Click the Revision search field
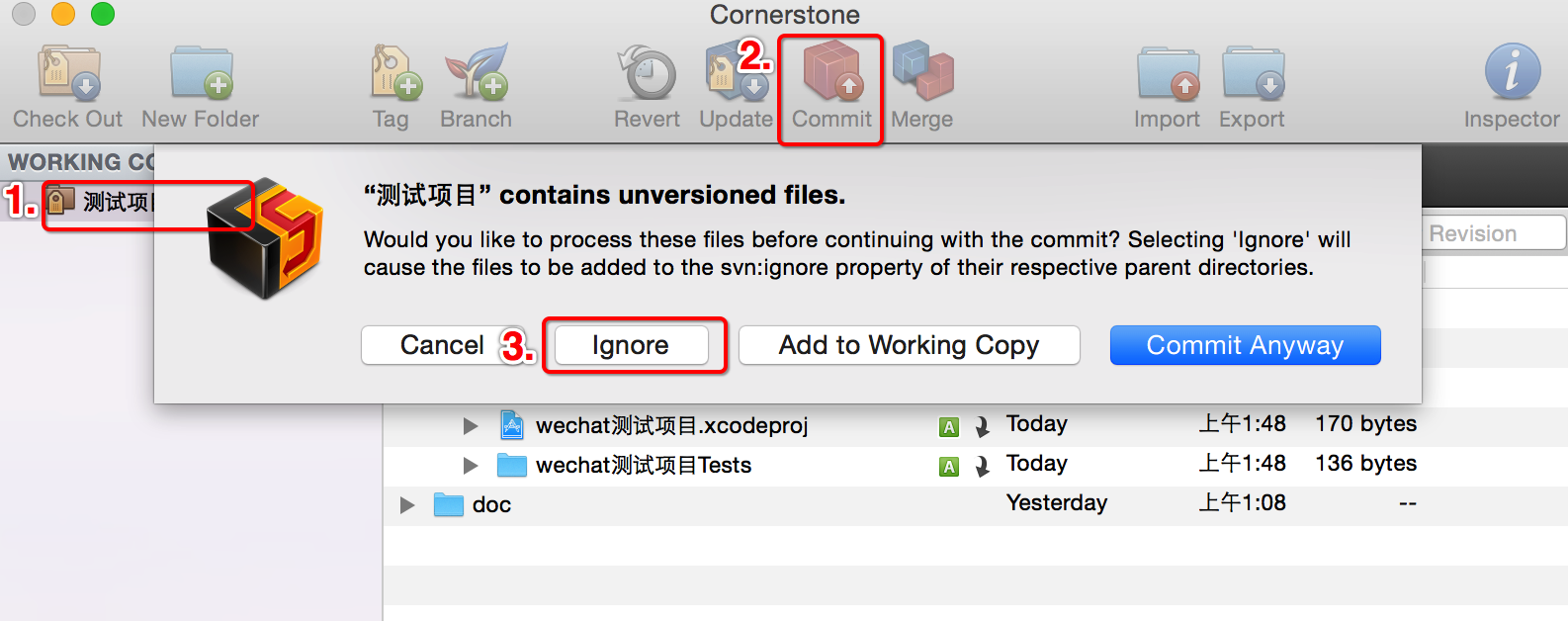 click(1494, 233)
